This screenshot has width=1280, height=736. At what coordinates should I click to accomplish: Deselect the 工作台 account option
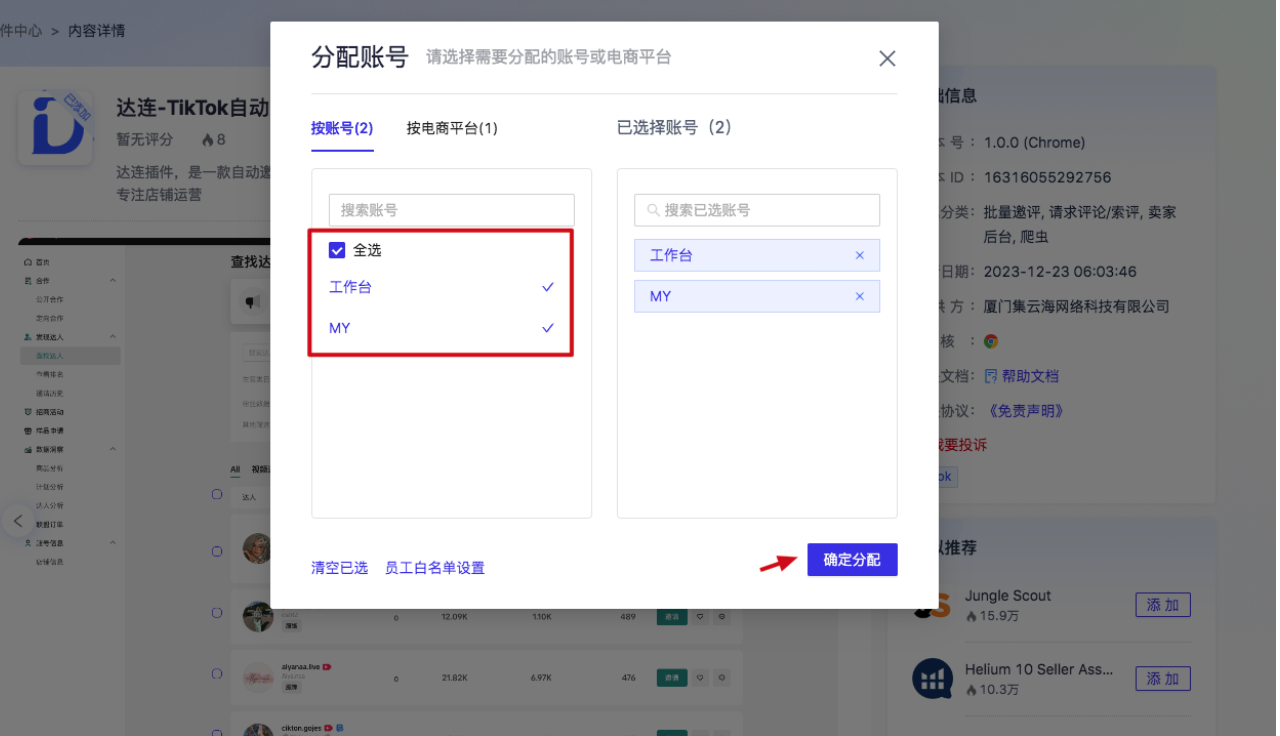441,287
